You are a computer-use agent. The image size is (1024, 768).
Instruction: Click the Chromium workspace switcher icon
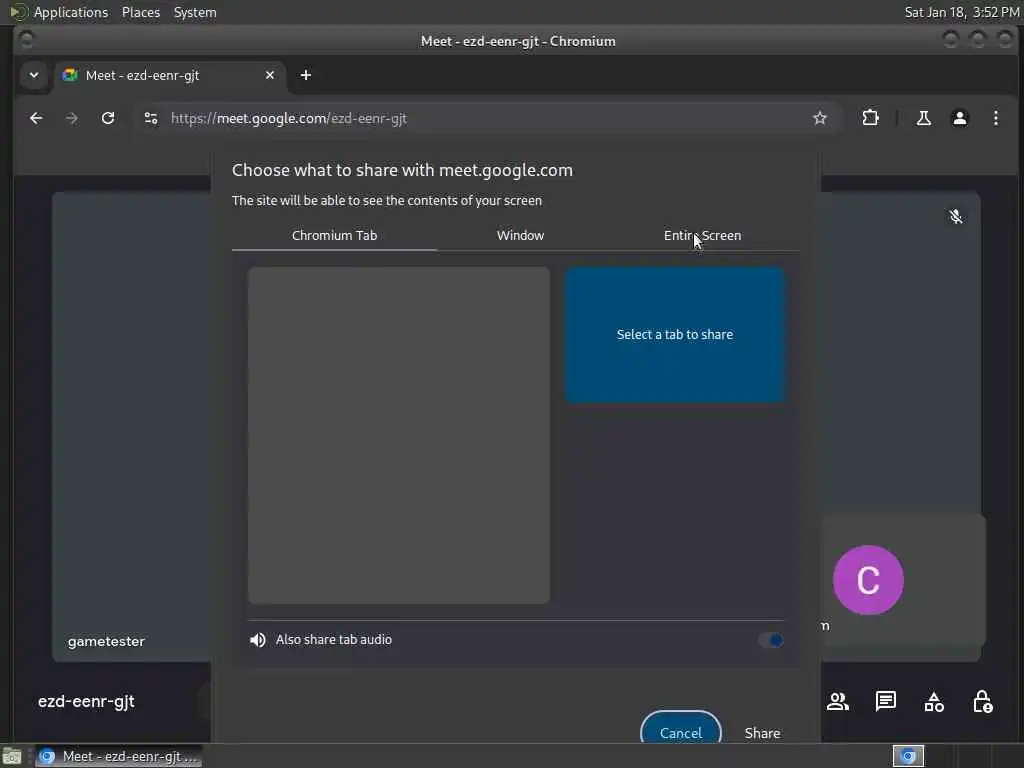(x=908, y=756)
